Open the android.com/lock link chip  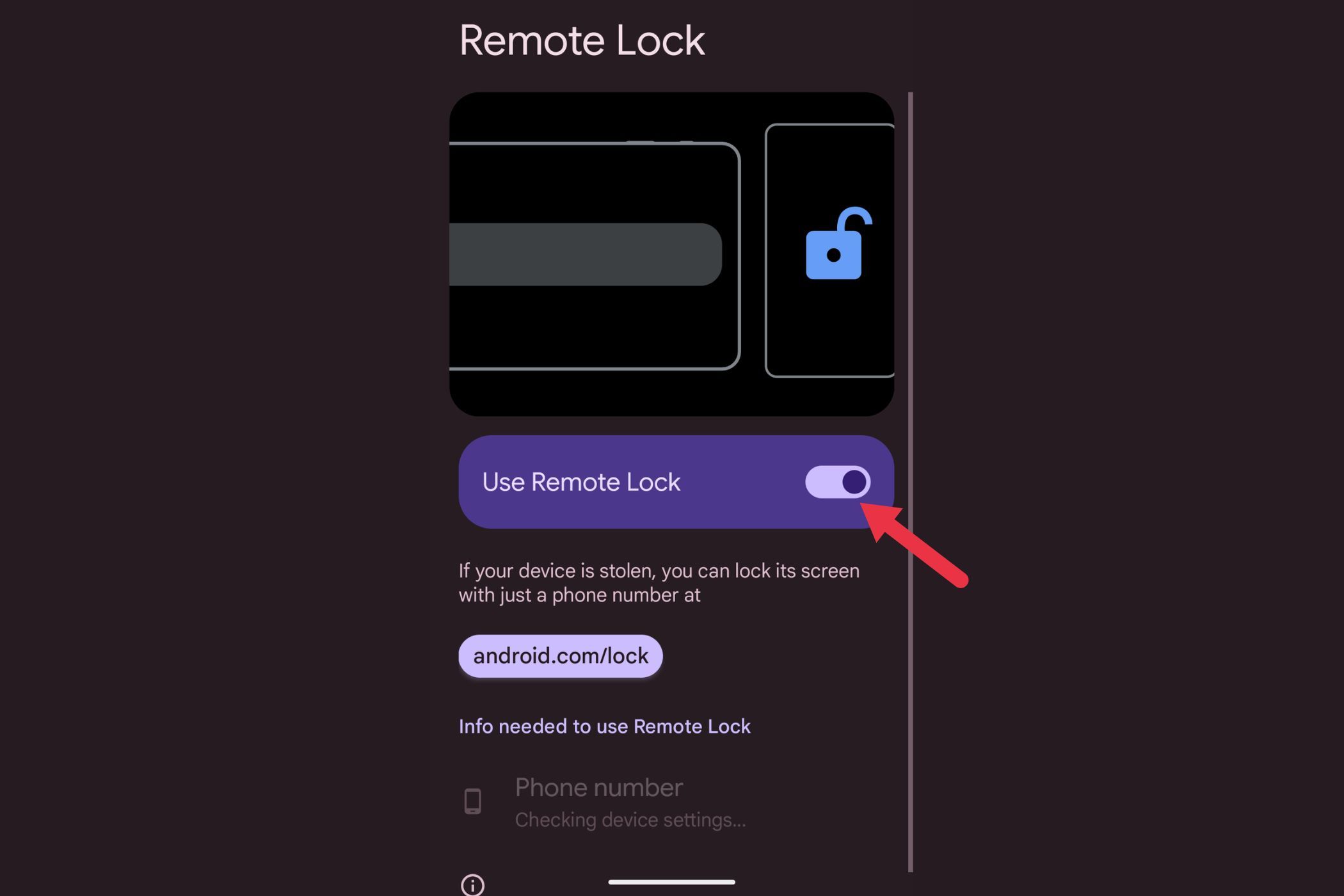[561, 656]
